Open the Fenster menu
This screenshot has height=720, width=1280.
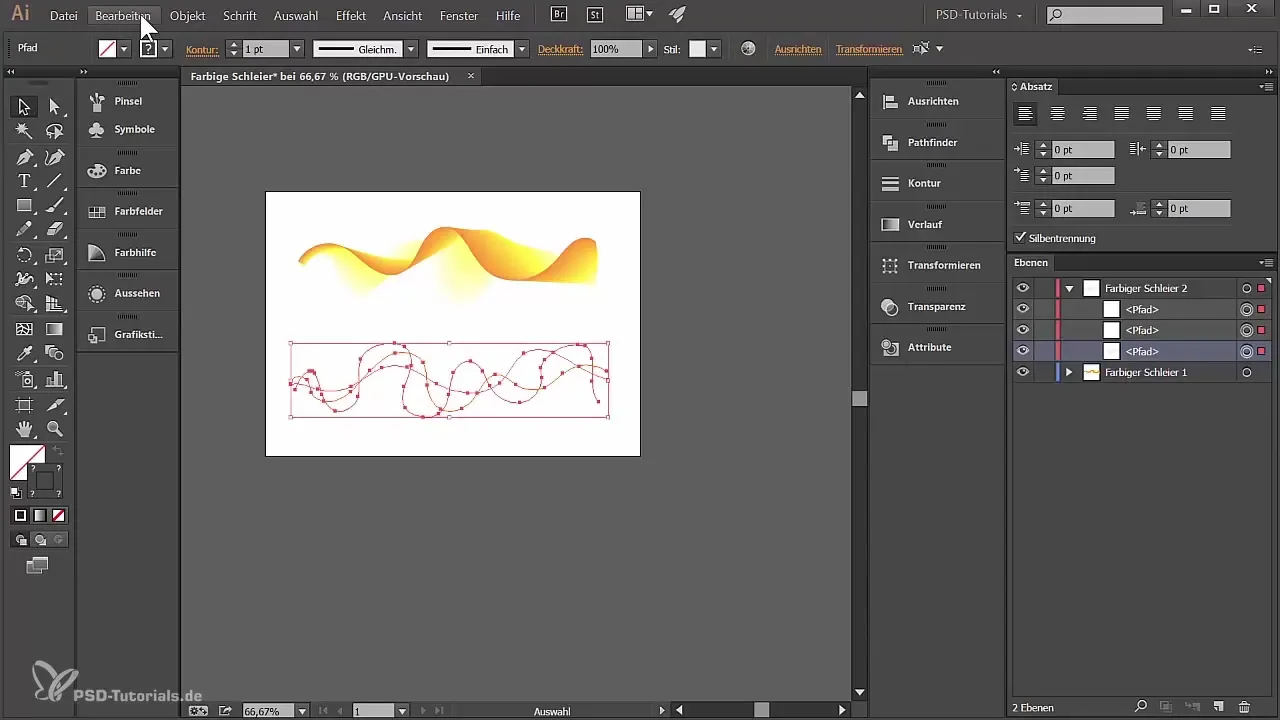click(459, 16)
